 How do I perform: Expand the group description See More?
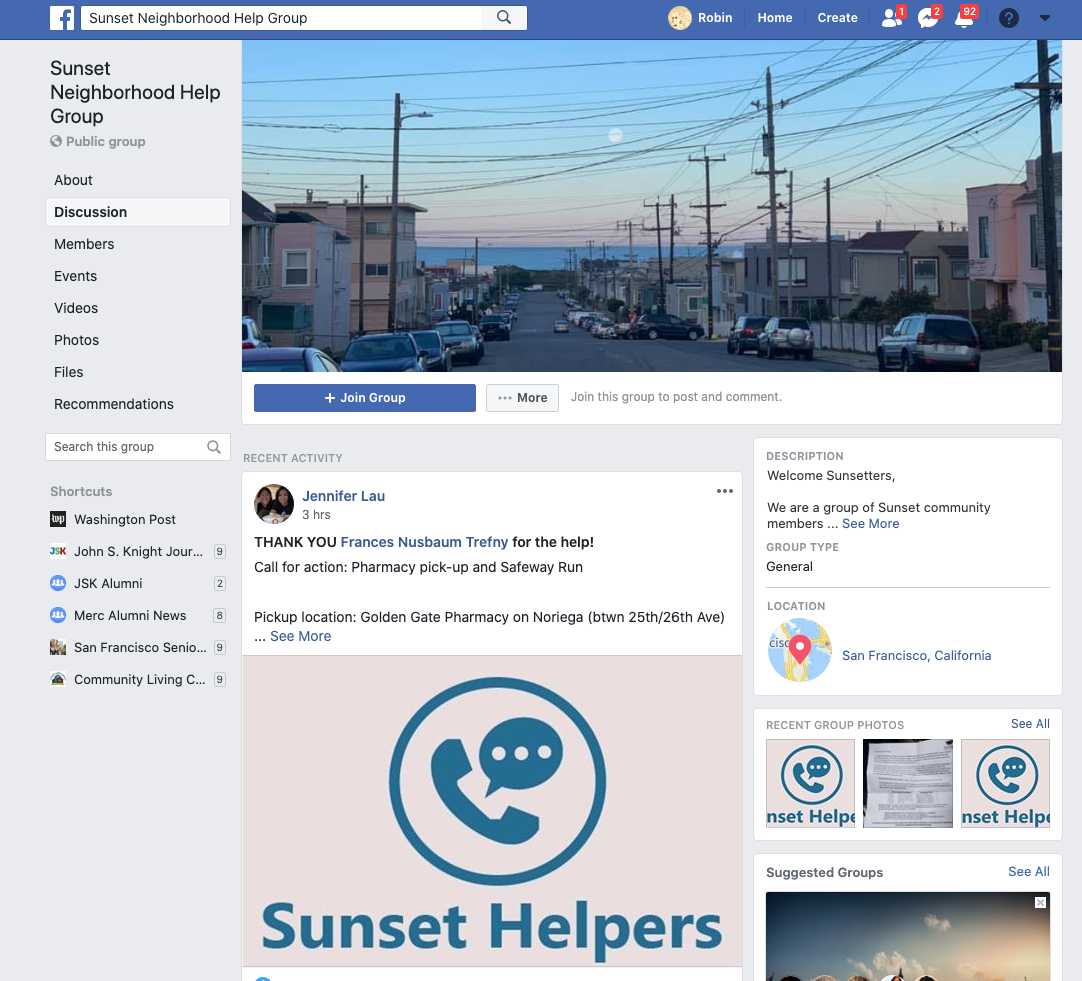tap(870, 524)
